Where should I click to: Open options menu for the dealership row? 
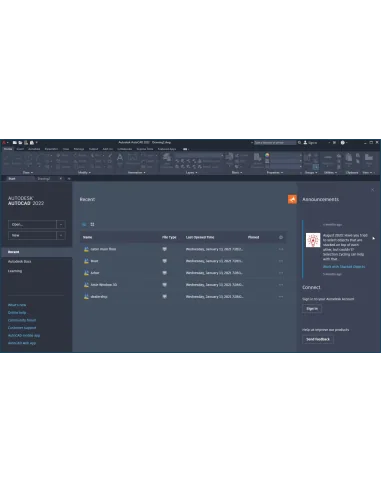point(281,297)
